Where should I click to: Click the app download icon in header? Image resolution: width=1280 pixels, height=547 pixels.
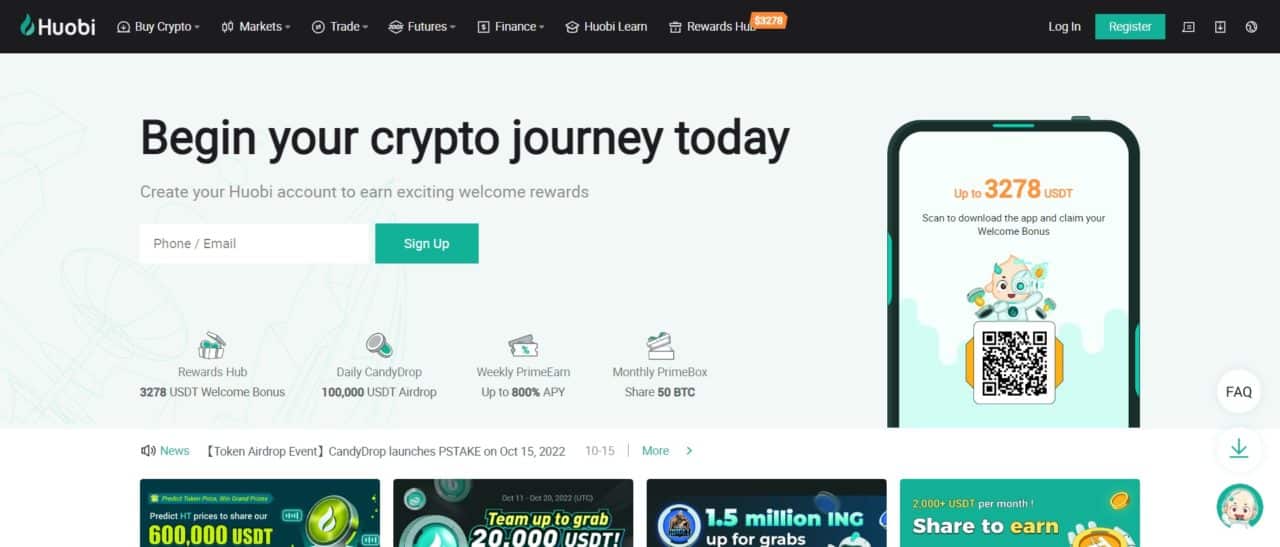tap(1220, 27)
